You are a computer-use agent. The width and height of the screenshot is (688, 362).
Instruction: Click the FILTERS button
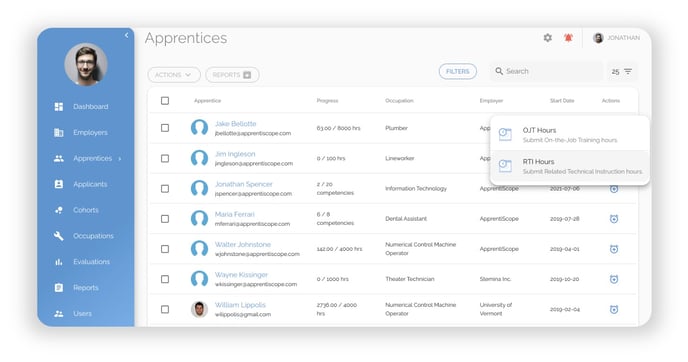click(458, 72)
